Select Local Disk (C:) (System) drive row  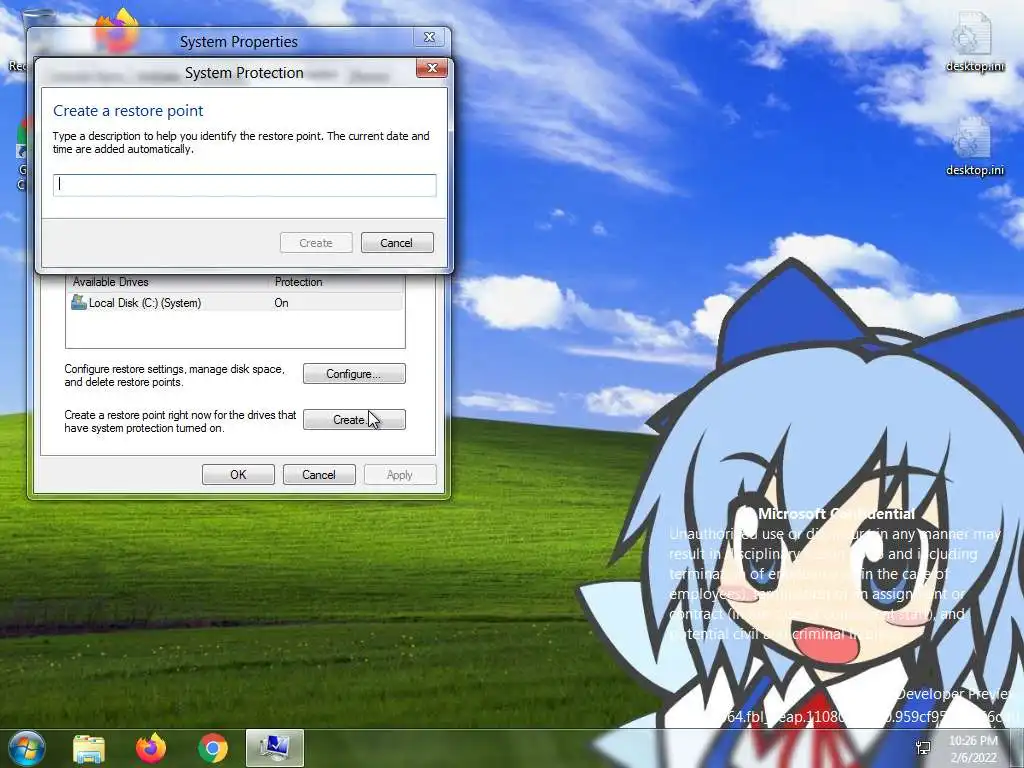coord(235,302)
